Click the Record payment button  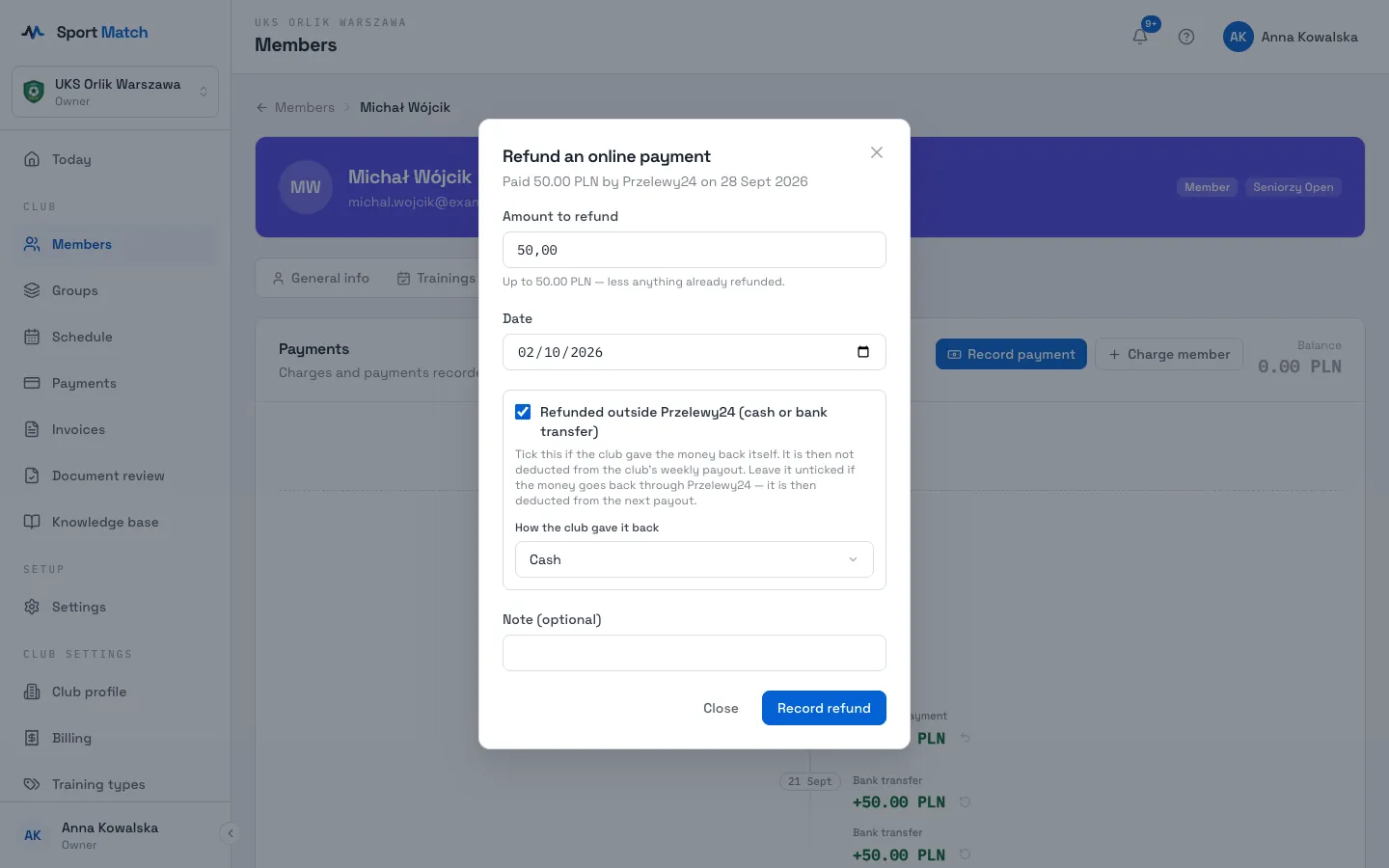(1011, 354)
